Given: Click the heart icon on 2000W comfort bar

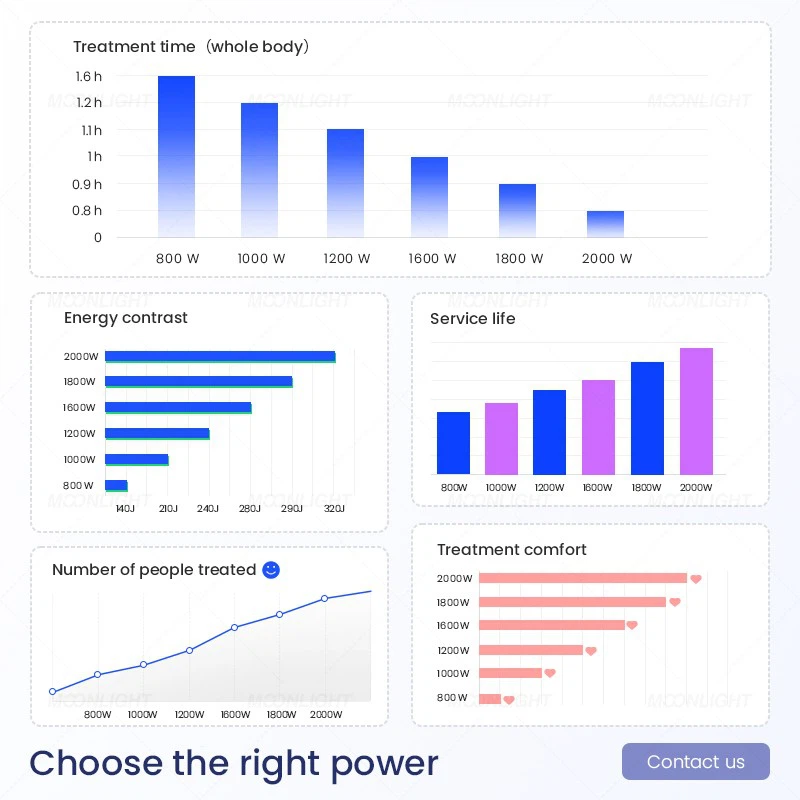Looking at the screenshot, I should [x=696, y=579].
